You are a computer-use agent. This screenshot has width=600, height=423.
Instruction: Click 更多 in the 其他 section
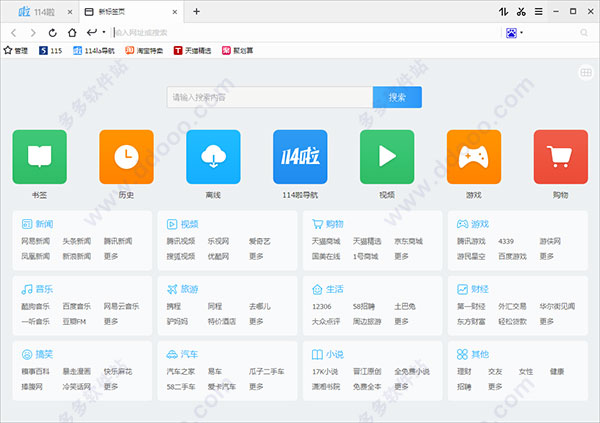point(495,387)
